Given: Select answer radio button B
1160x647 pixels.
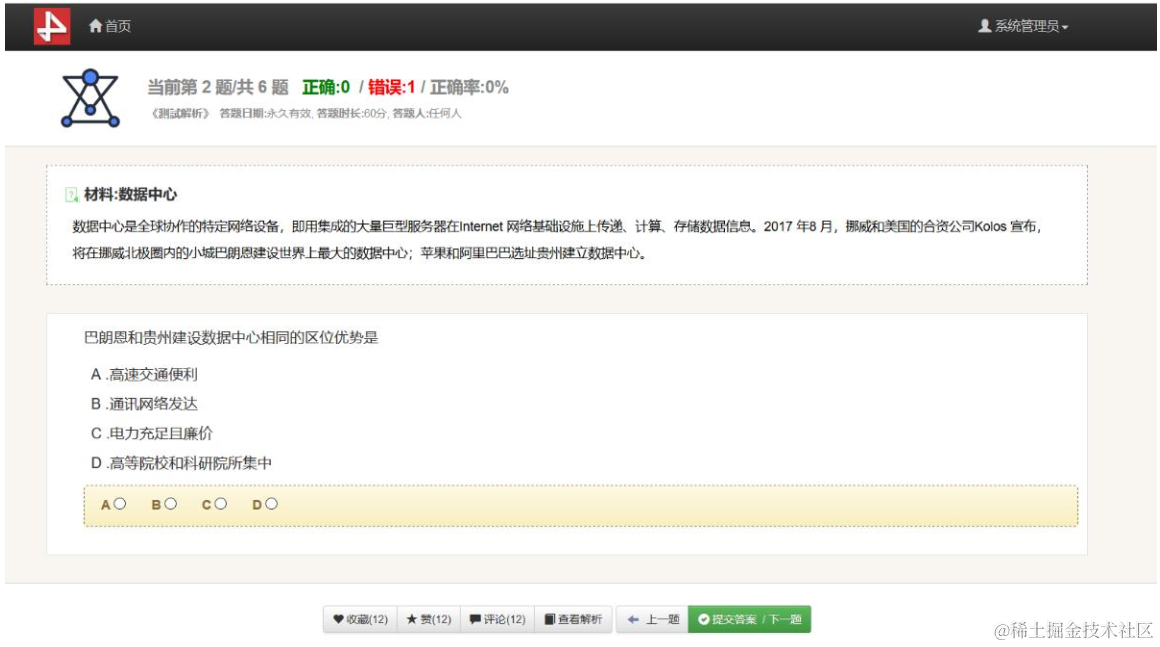Looking at the screenshot, I should tap(171, 504).
